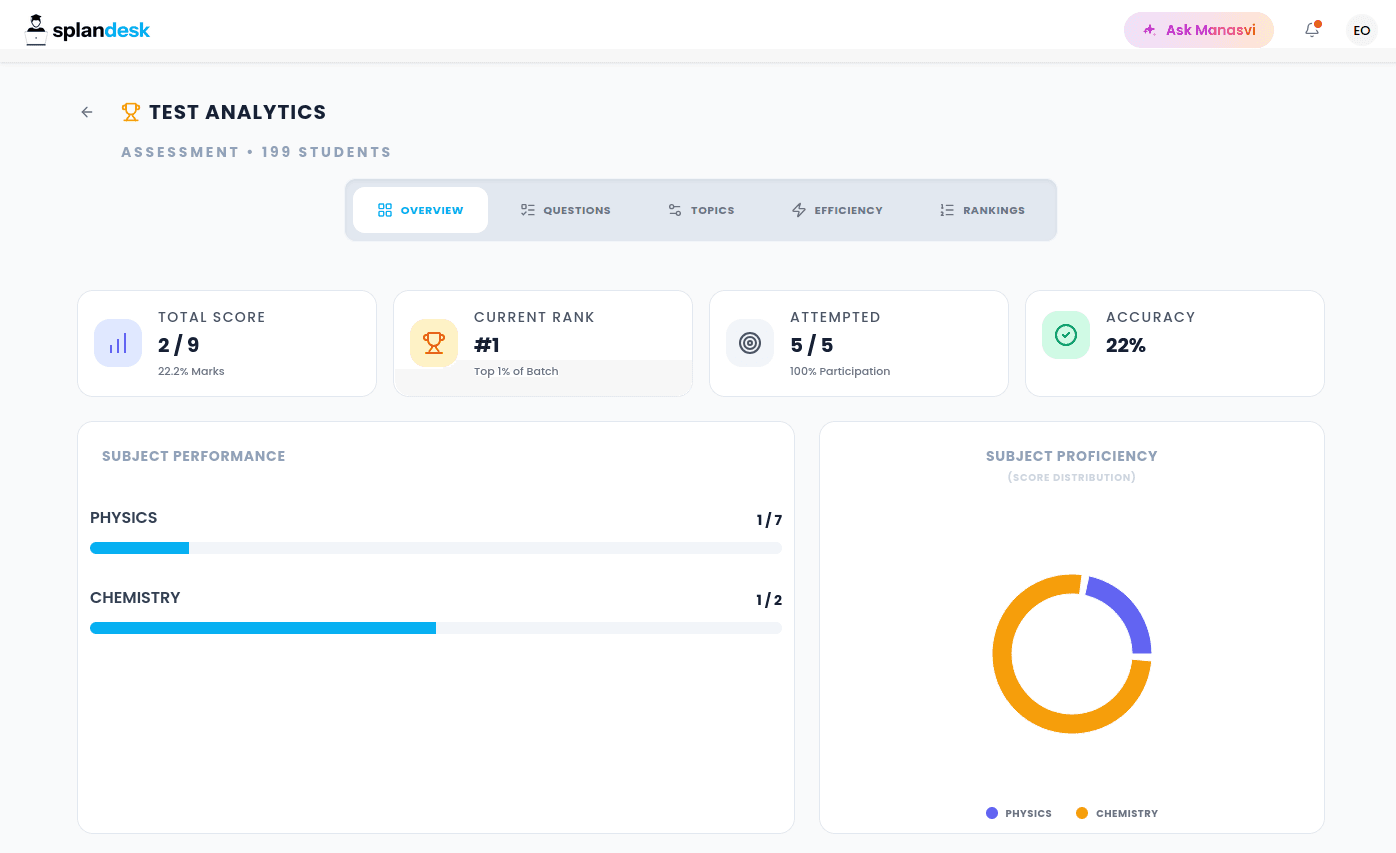Viewport: 1396px width, 853px height.
Task: Open the Rankings tab
Action: (981, 210)
